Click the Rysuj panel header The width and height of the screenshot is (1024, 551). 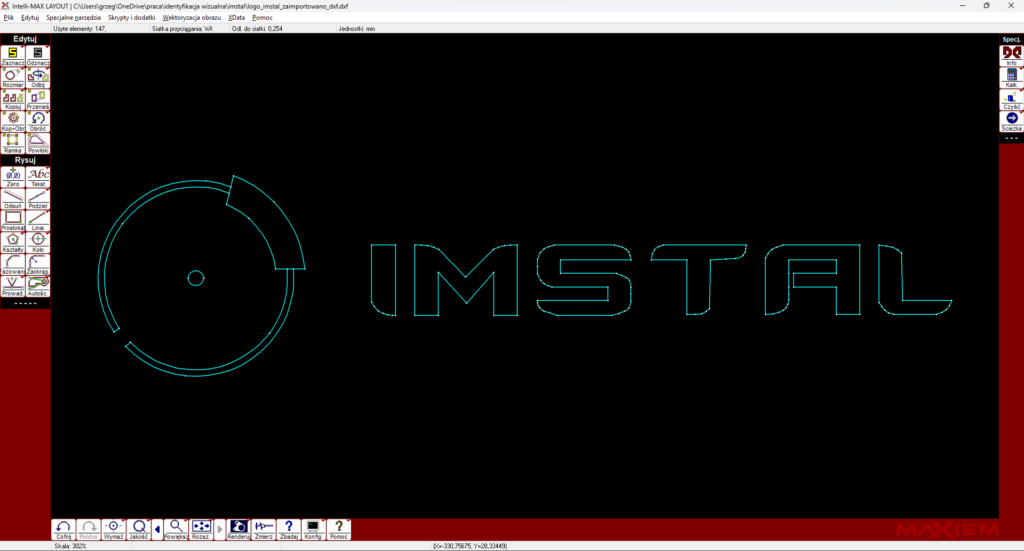[25, 160]
